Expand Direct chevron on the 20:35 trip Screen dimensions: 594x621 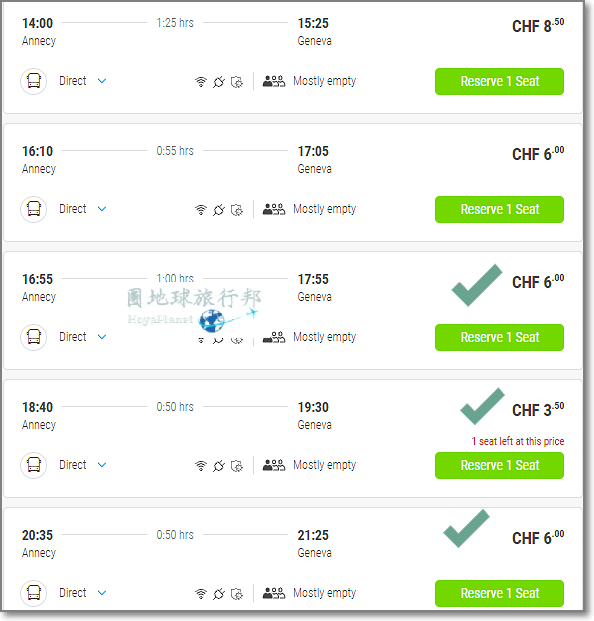pyautogui.click(x=102, y=592)
